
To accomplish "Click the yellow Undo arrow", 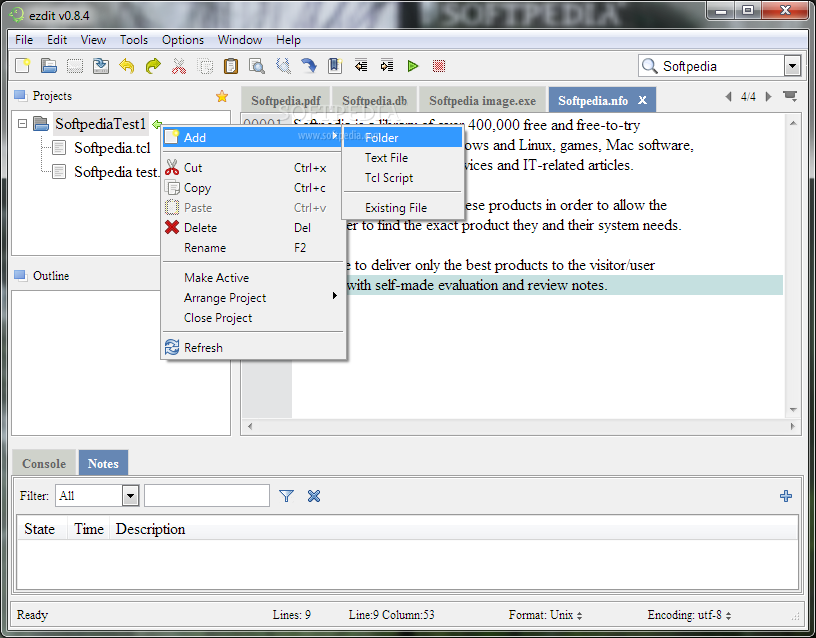I will (127, 66).
